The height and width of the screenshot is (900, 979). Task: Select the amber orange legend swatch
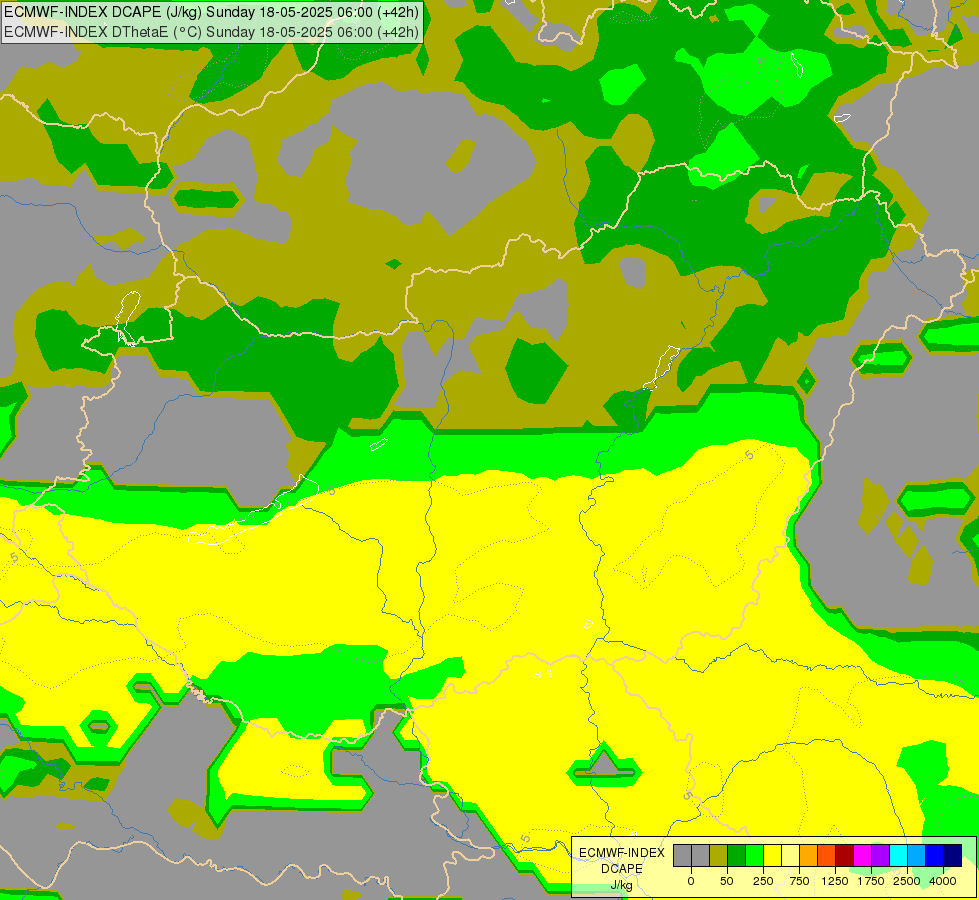coord(809,856)
